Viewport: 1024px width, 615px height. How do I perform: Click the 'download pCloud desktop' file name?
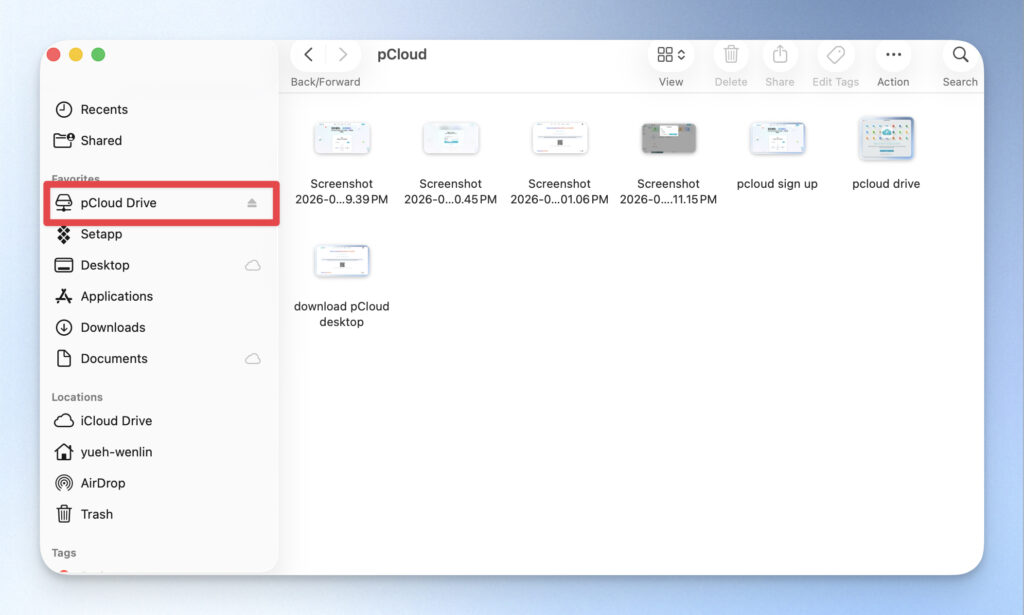click(x=342, y=314)
